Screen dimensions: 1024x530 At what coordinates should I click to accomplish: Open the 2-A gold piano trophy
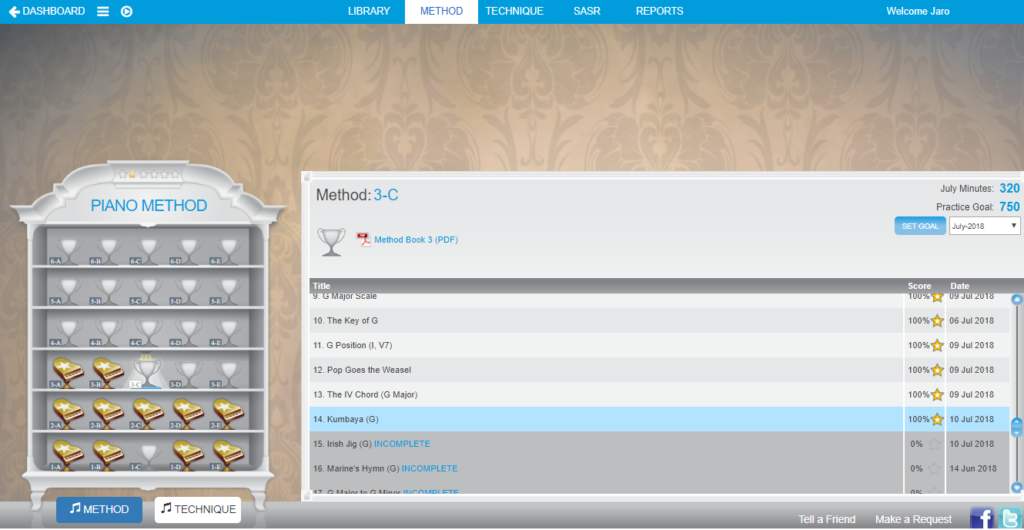tap(69, 413)
